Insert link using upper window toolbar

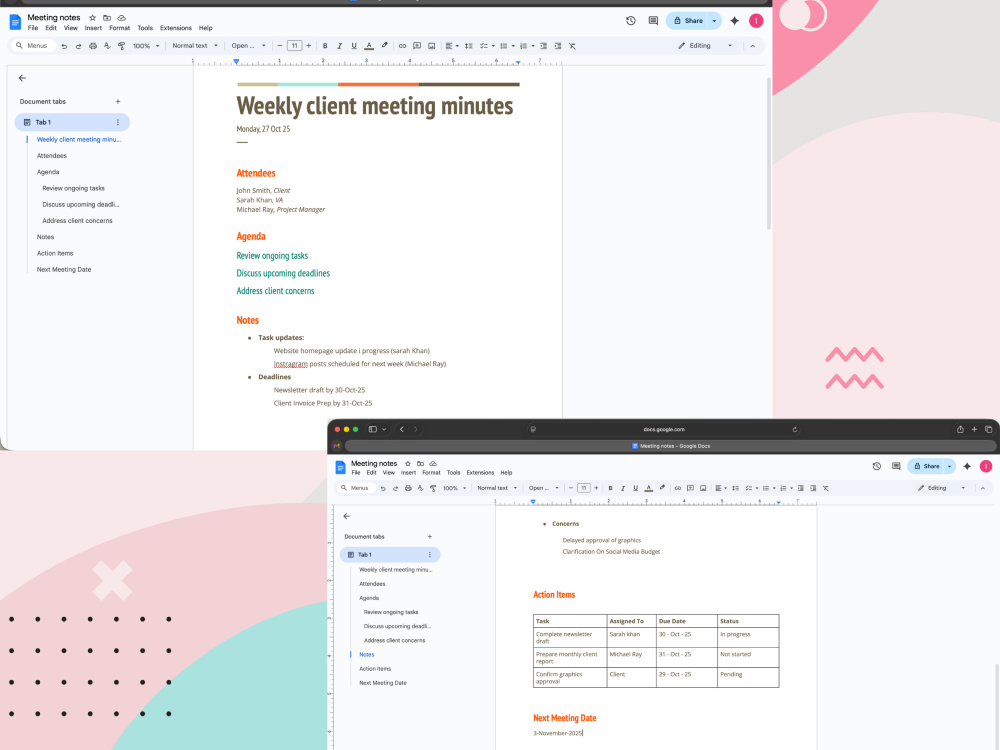click(402, 46)
